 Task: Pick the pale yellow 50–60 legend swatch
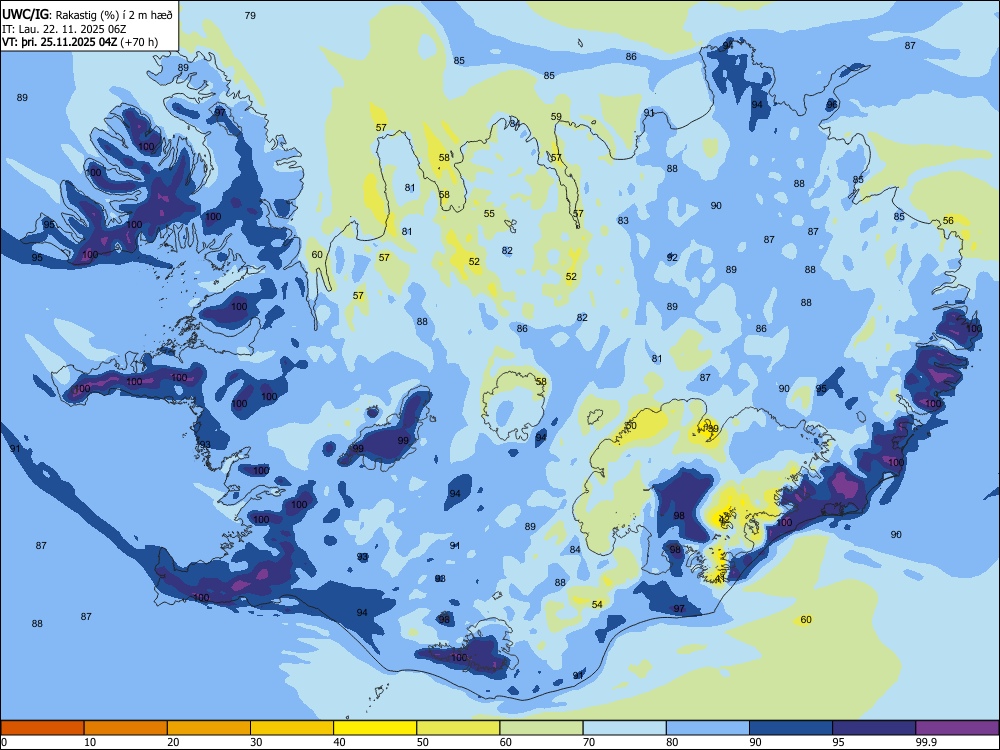coord(458,728)
